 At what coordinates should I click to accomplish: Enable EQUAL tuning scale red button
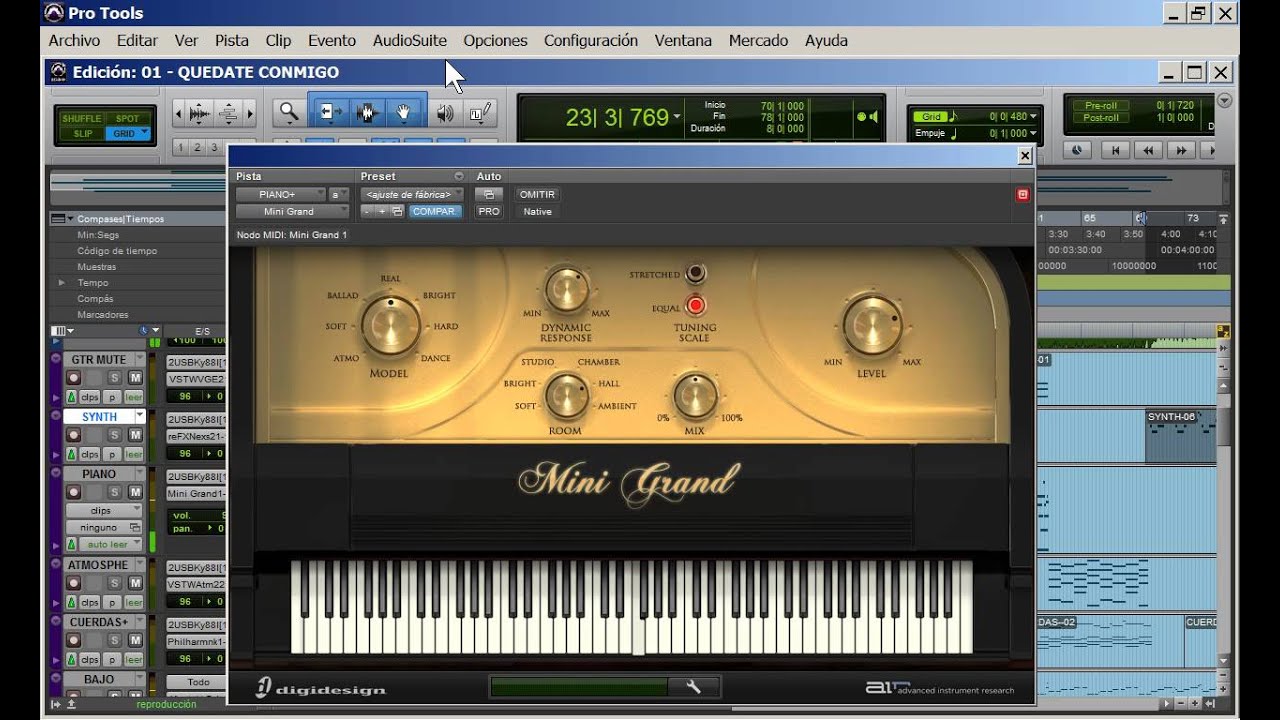pyautogui.click(x=695, y=306)
